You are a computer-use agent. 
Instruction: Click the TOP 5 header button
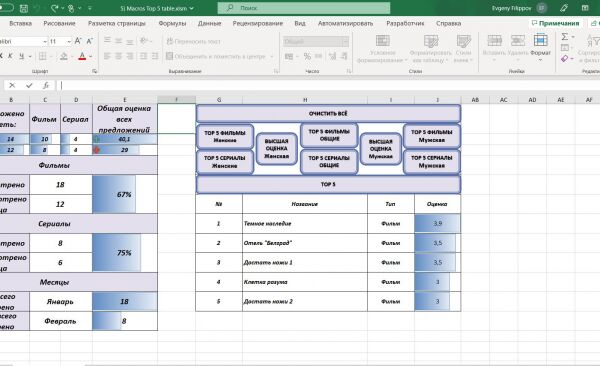tap(328, 185)
